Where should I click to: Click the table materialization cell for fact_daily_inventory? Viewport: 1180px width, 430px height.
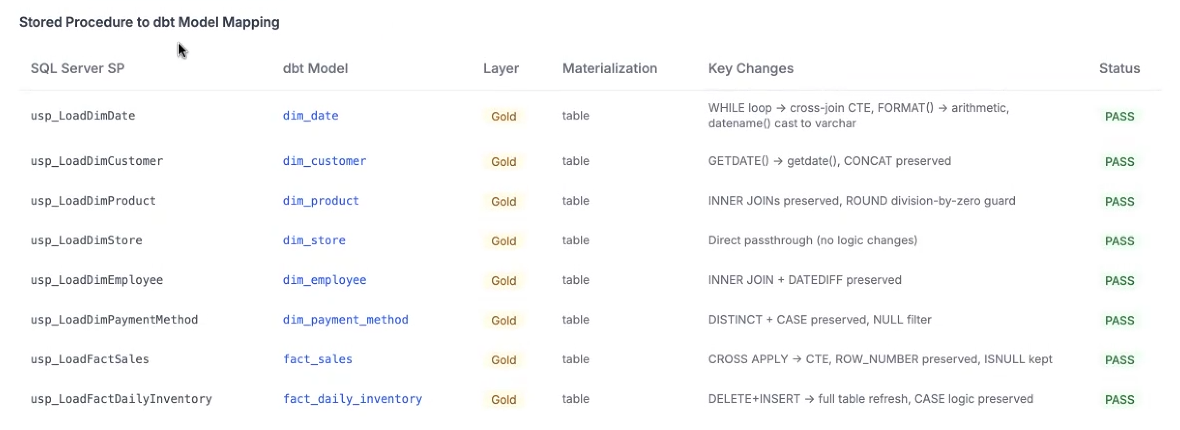[576, 399]
